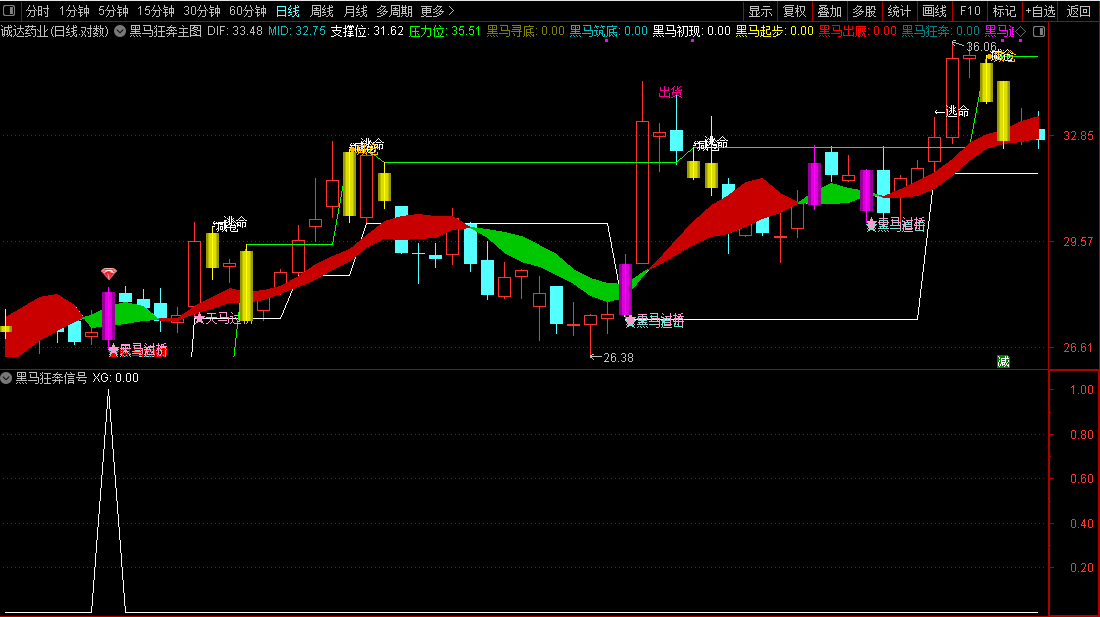Click the 32.85 price axis label
This screenshot has height=617, width=1100.
[1078, 136]
